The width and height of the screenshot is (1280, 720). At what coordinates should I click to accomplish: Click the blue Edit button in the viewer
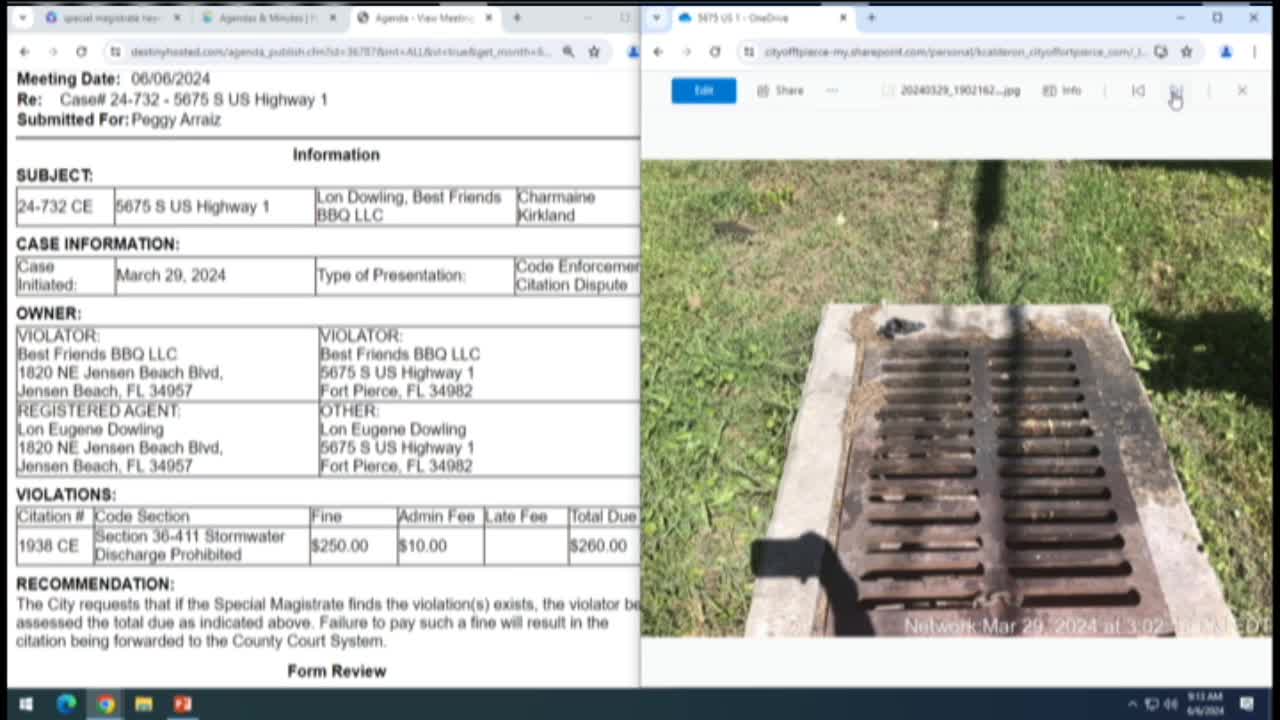pos(703,90)
